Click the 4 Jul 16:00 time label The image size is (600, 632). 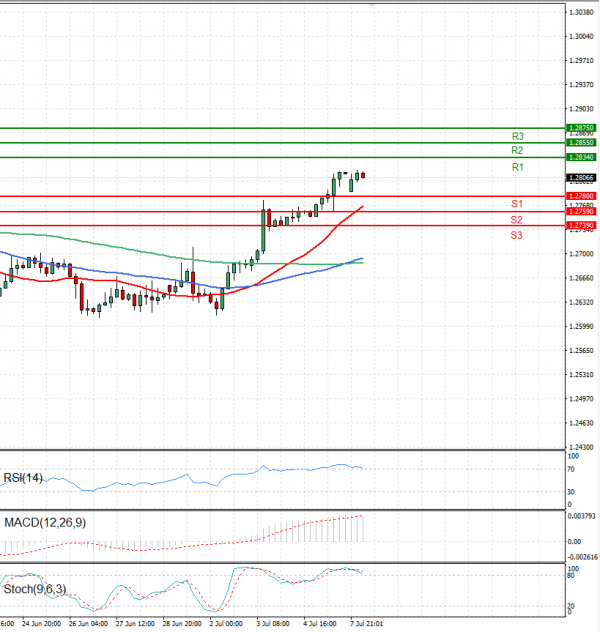(320, 624)
